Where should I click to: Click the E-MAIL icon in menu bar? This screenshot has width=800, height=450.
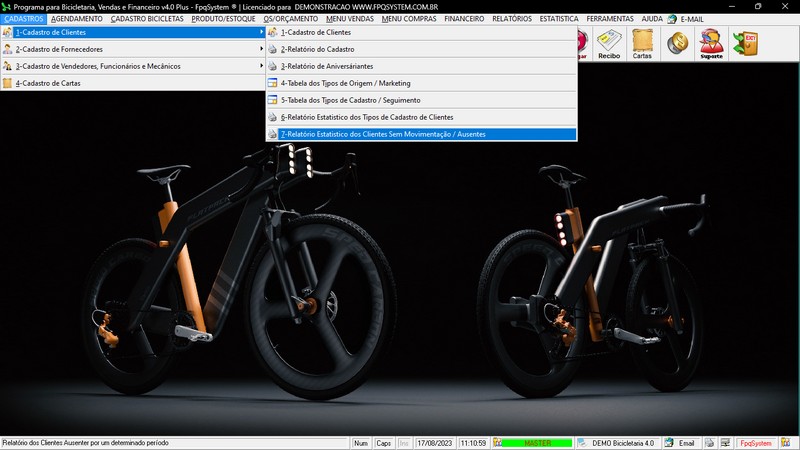coord(686,19)
